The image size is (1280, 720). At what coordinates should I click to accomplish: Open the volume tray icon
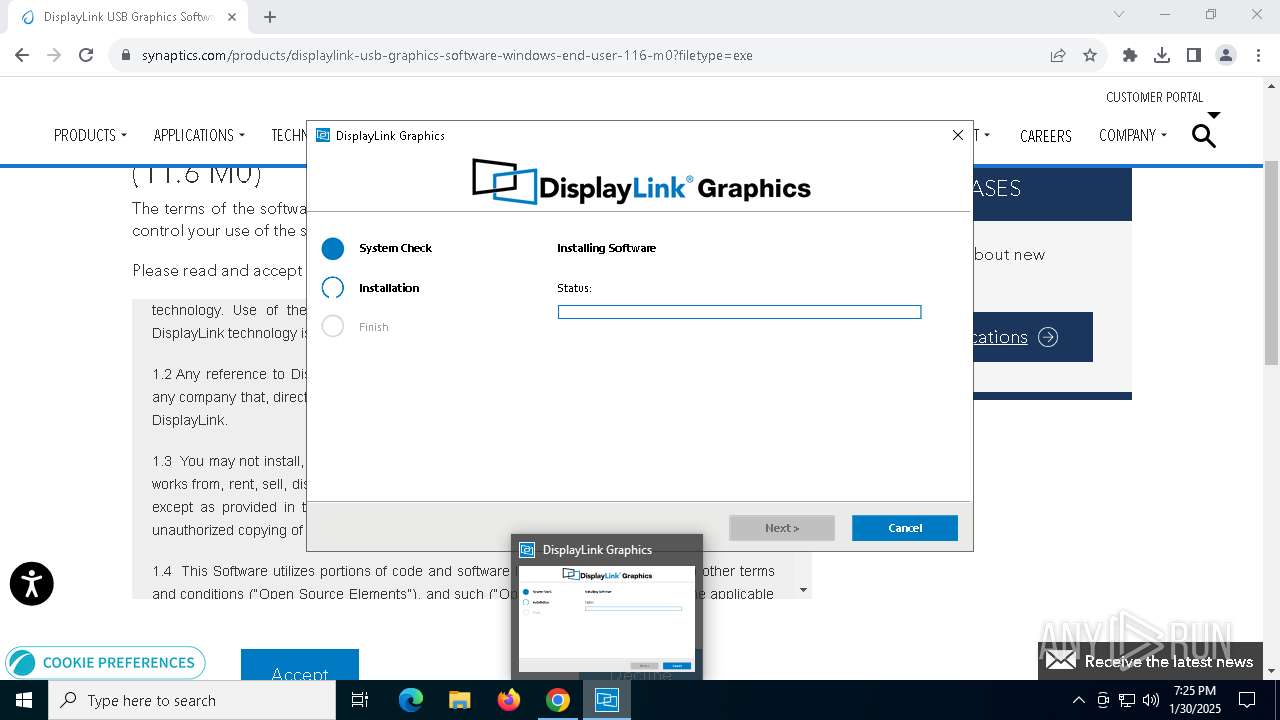tap(1151, 700)
